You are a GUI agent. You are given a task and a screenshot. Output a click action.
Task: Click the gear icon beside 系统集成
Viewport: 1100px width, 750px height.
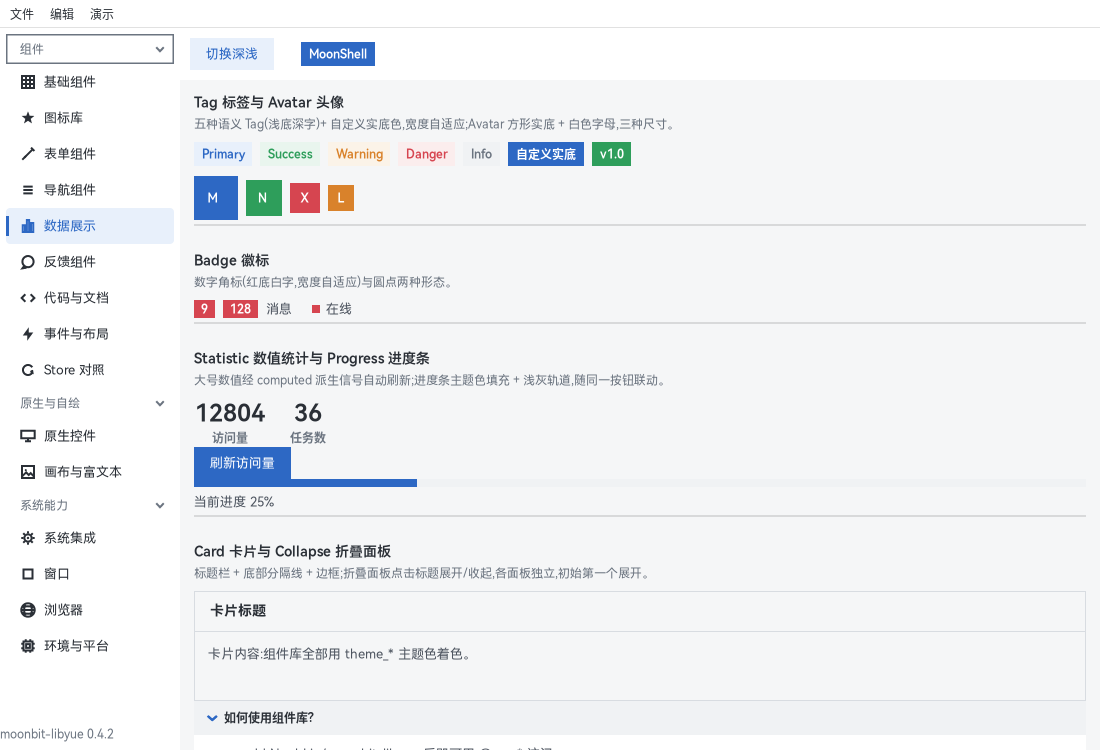pos(28,538)
